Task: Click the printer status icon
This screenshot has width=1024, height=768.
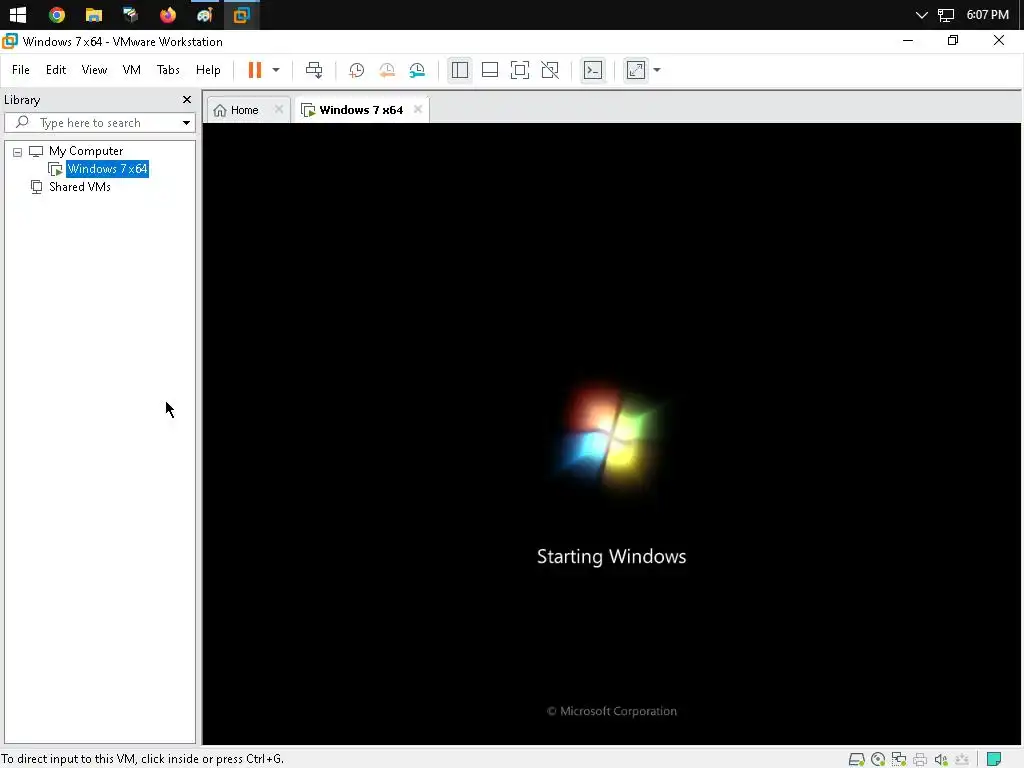Action: click(x=920, y=759)
